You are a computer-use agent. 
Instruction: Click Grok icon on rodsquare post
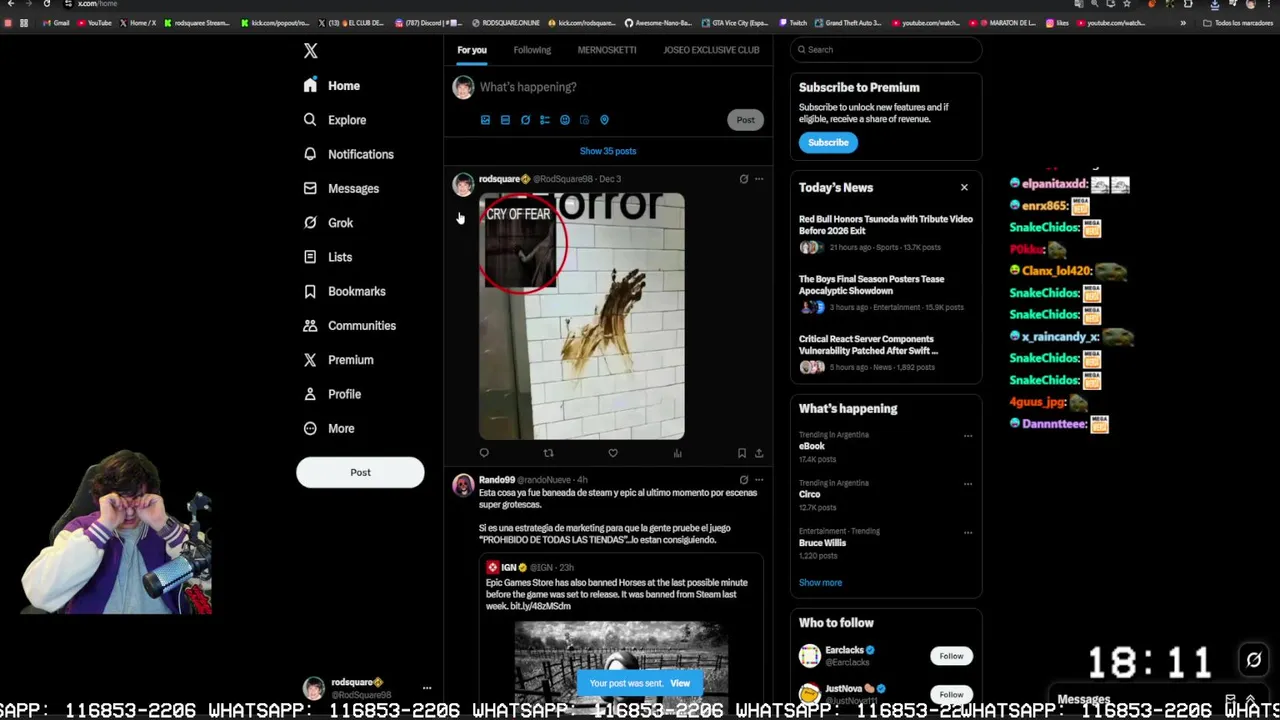pyautogui.click(x=743, y=179)
